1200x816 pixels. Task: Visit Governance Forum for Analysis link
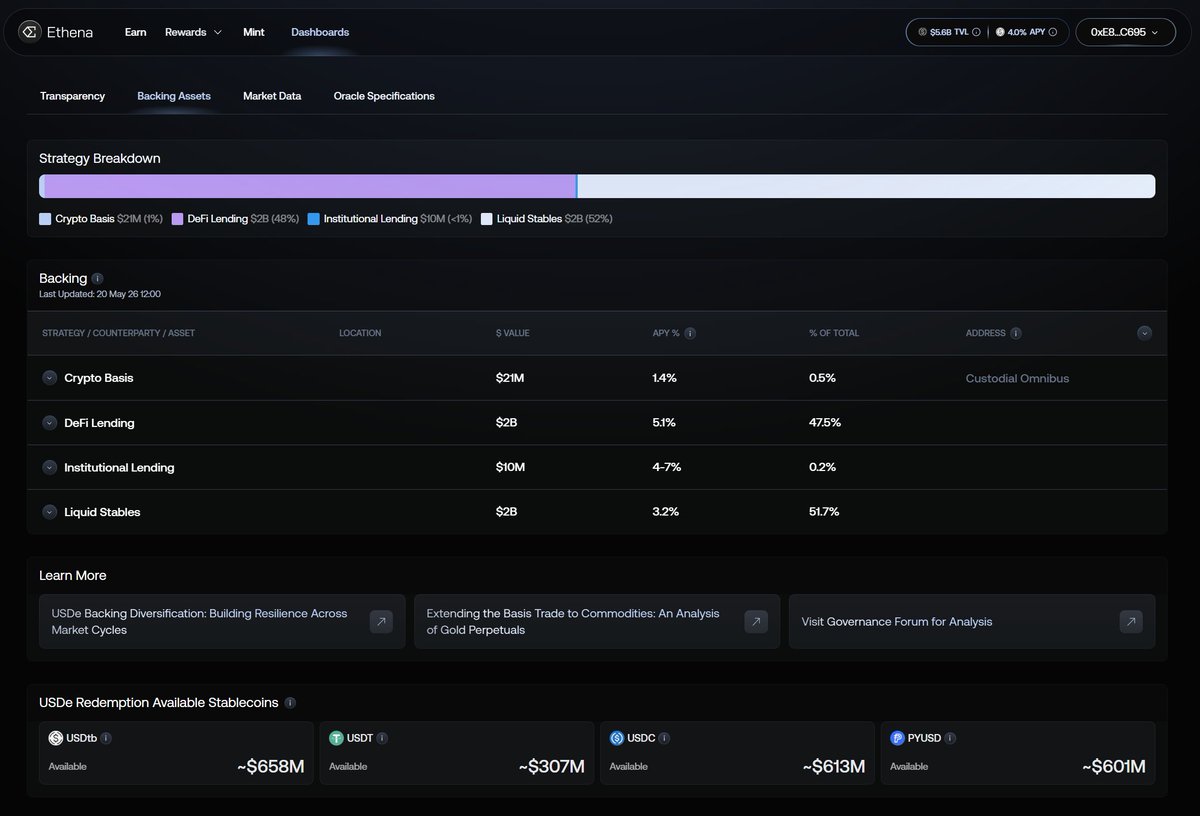coord(972,622)
